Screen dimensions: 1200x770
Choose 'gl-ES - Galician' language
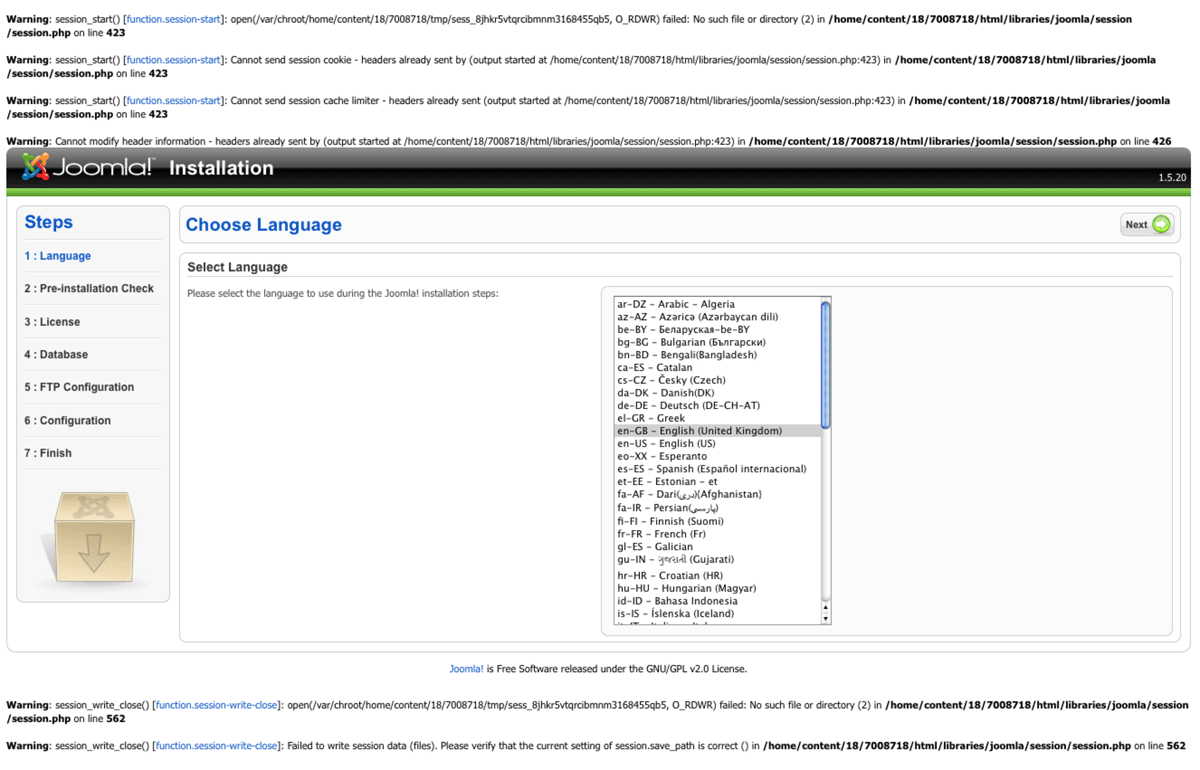pyautogui.click(x=717, y=547)
